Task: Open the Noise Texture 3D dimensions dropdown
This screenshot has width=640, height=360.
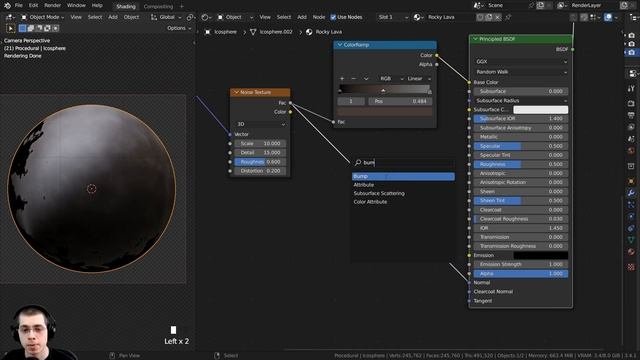Action: [260, 124]
